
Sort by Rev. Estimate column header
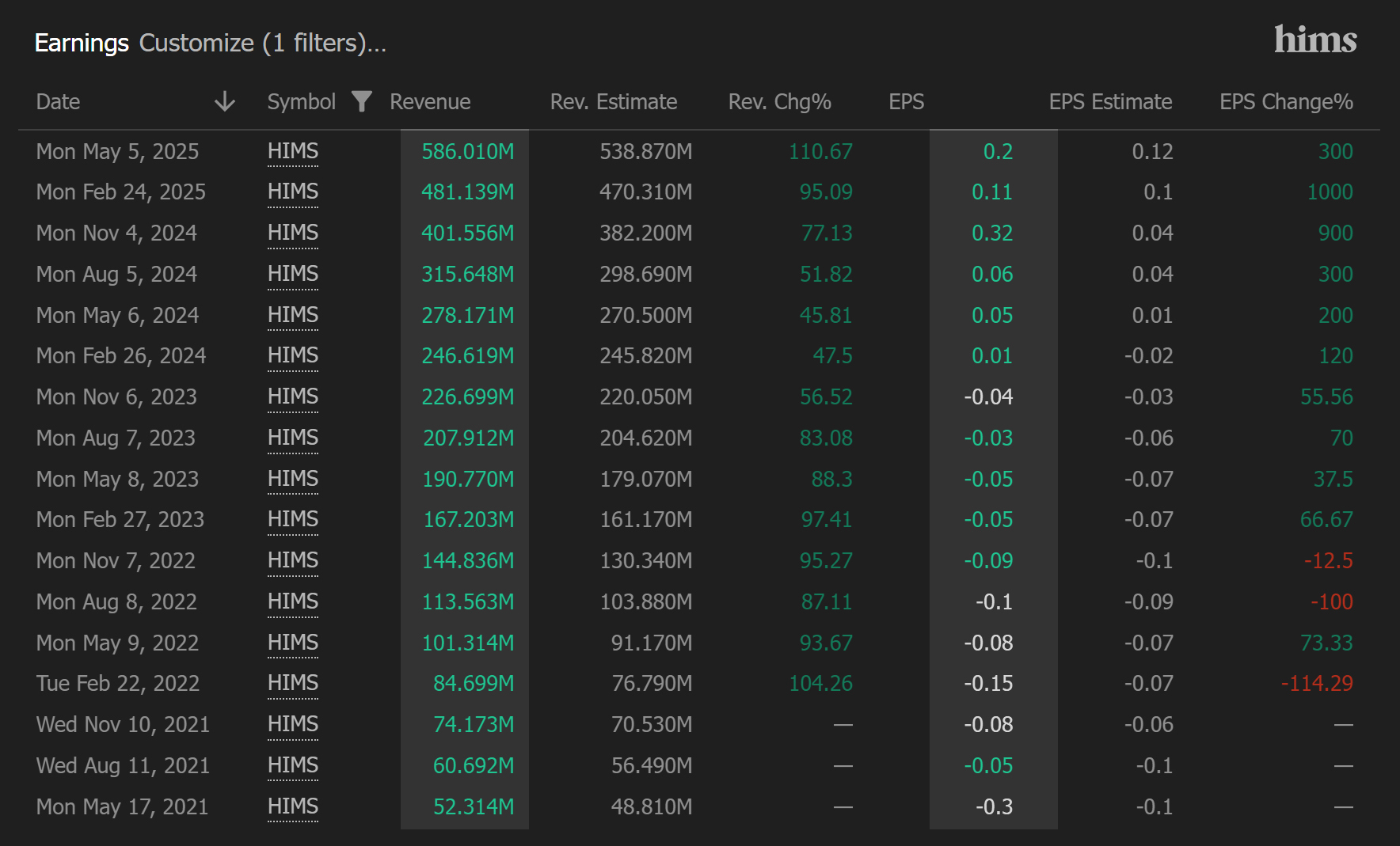(613, 102)
